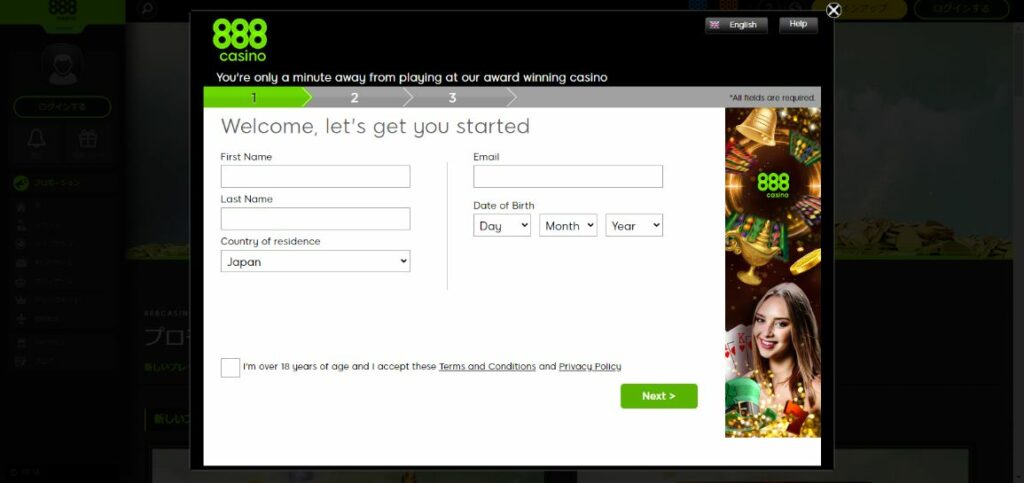
Task: Open the English language selector
Action: [736, 25]
